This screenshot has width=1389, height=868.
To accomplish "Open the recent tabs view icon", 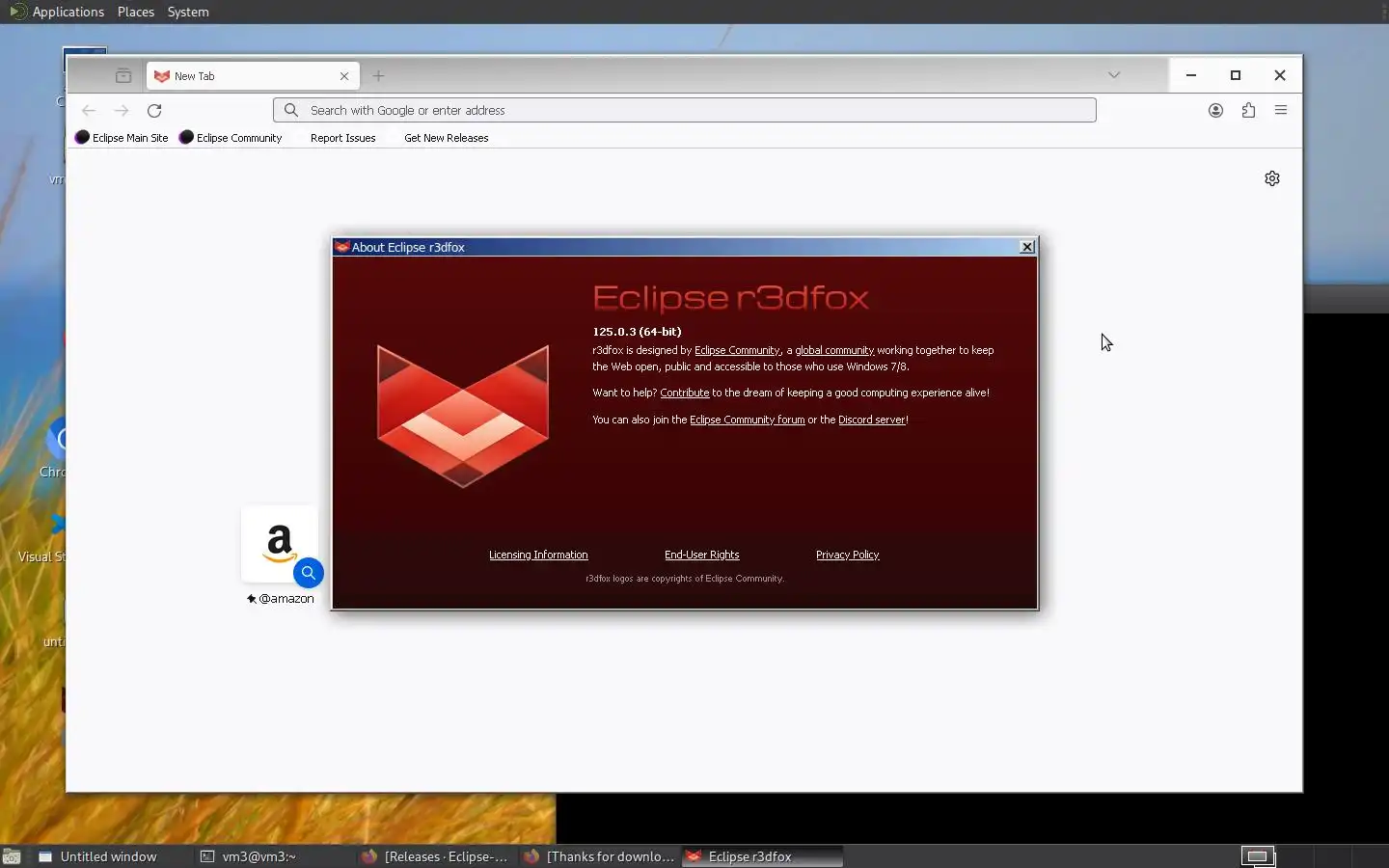I will pos(123,76).
